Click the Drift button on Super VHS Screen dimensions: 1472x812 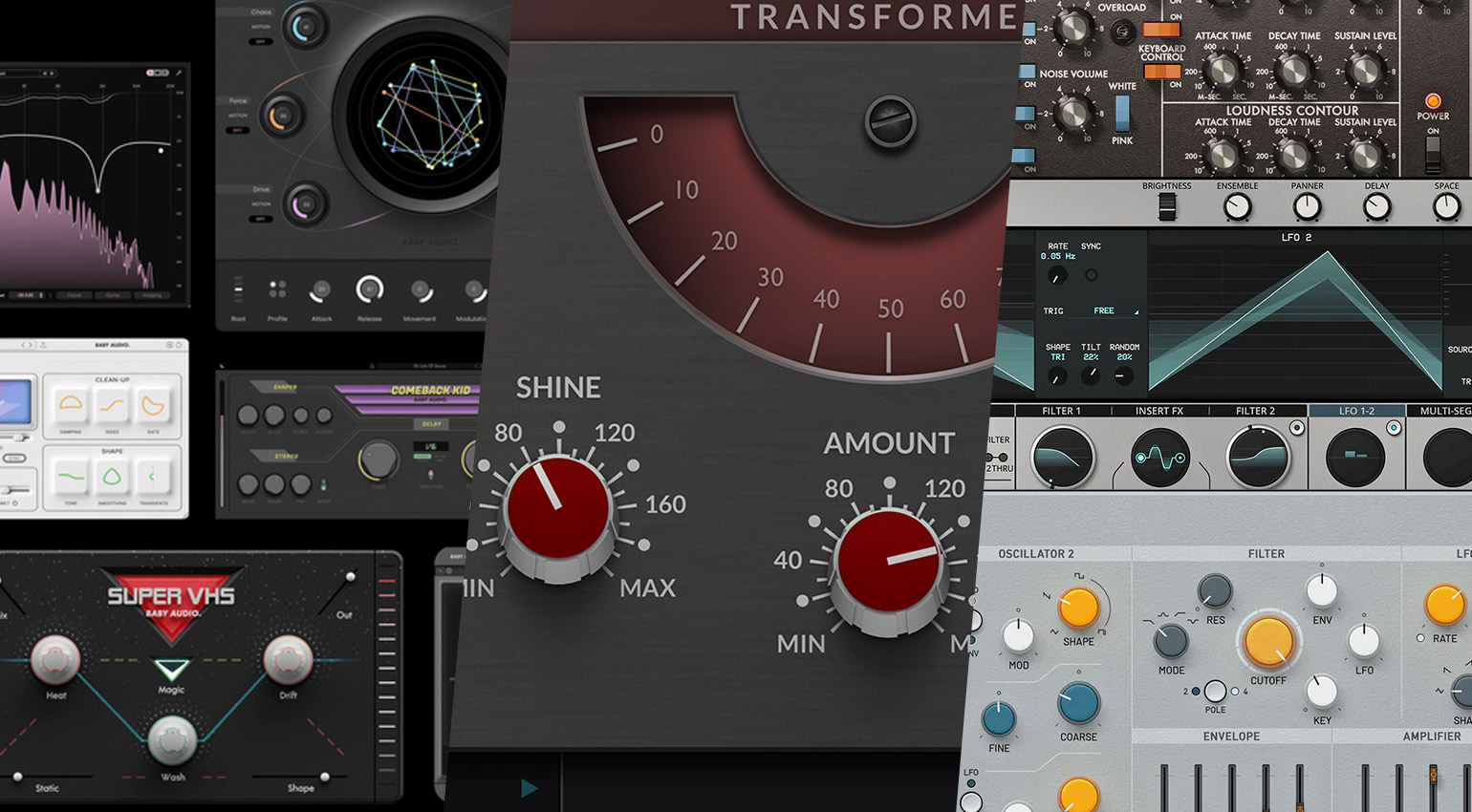point(288,660)
